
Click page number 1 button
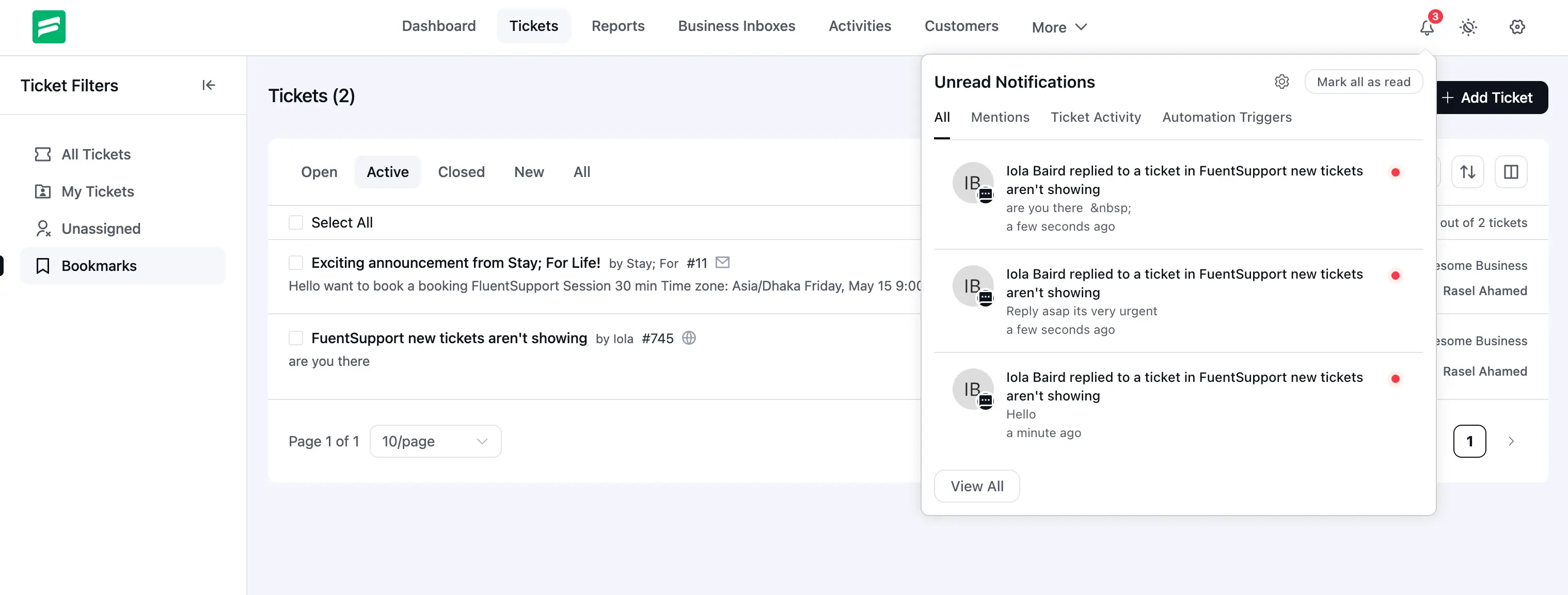[1469, 441]
